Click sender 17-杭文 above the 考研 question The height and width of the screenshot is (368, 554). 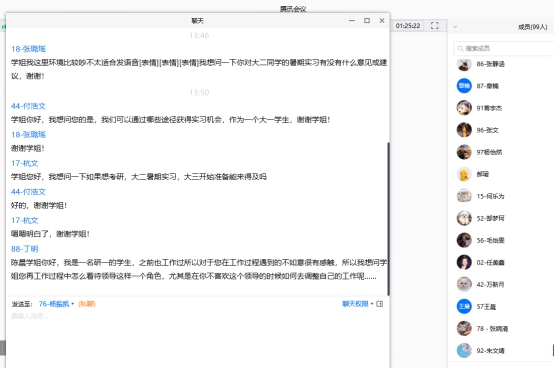tap(24, 163)
